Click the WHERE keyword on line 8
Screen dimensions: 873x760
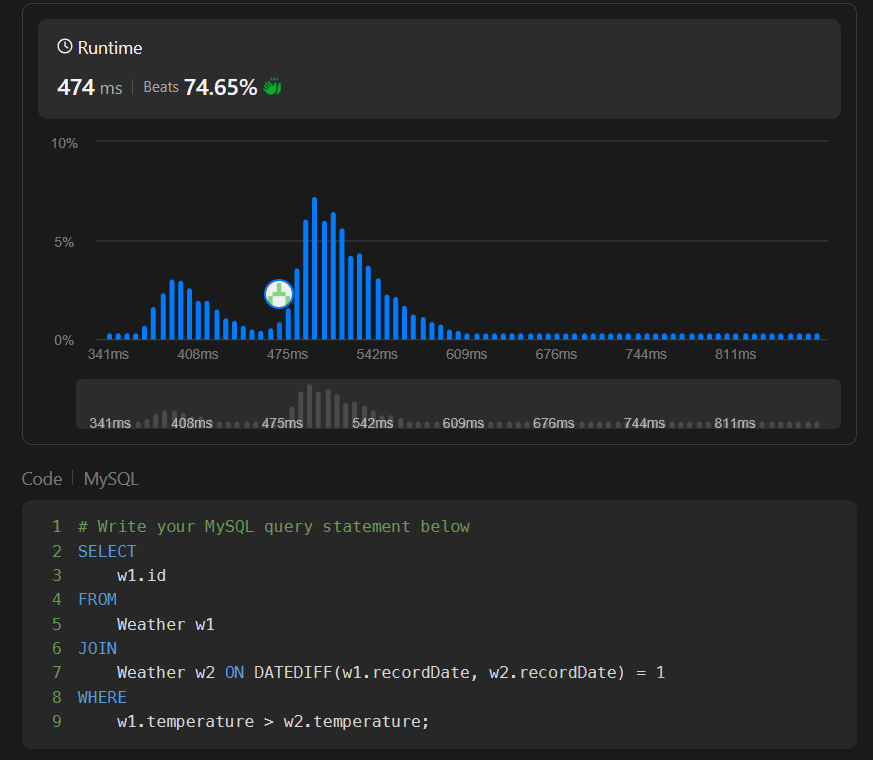pyautogui.click(x=102, y=697)
